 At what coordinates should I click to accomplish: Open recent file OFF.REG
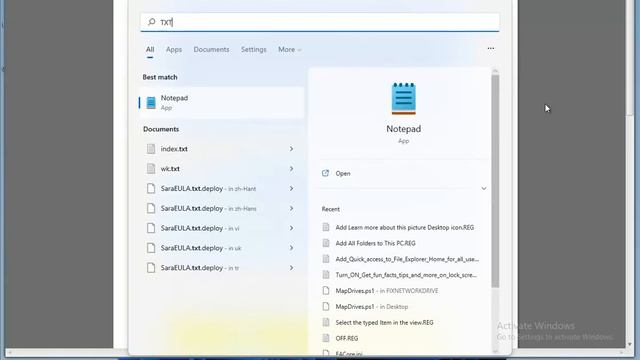[347, 338]
